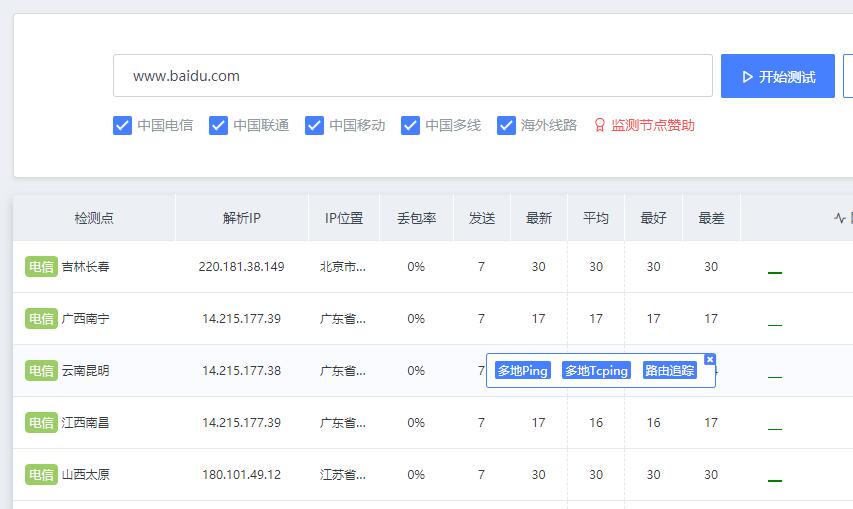Sort by the 检测点 column header
This screenshot has height=509, width=853.
(x=94, y=218)
